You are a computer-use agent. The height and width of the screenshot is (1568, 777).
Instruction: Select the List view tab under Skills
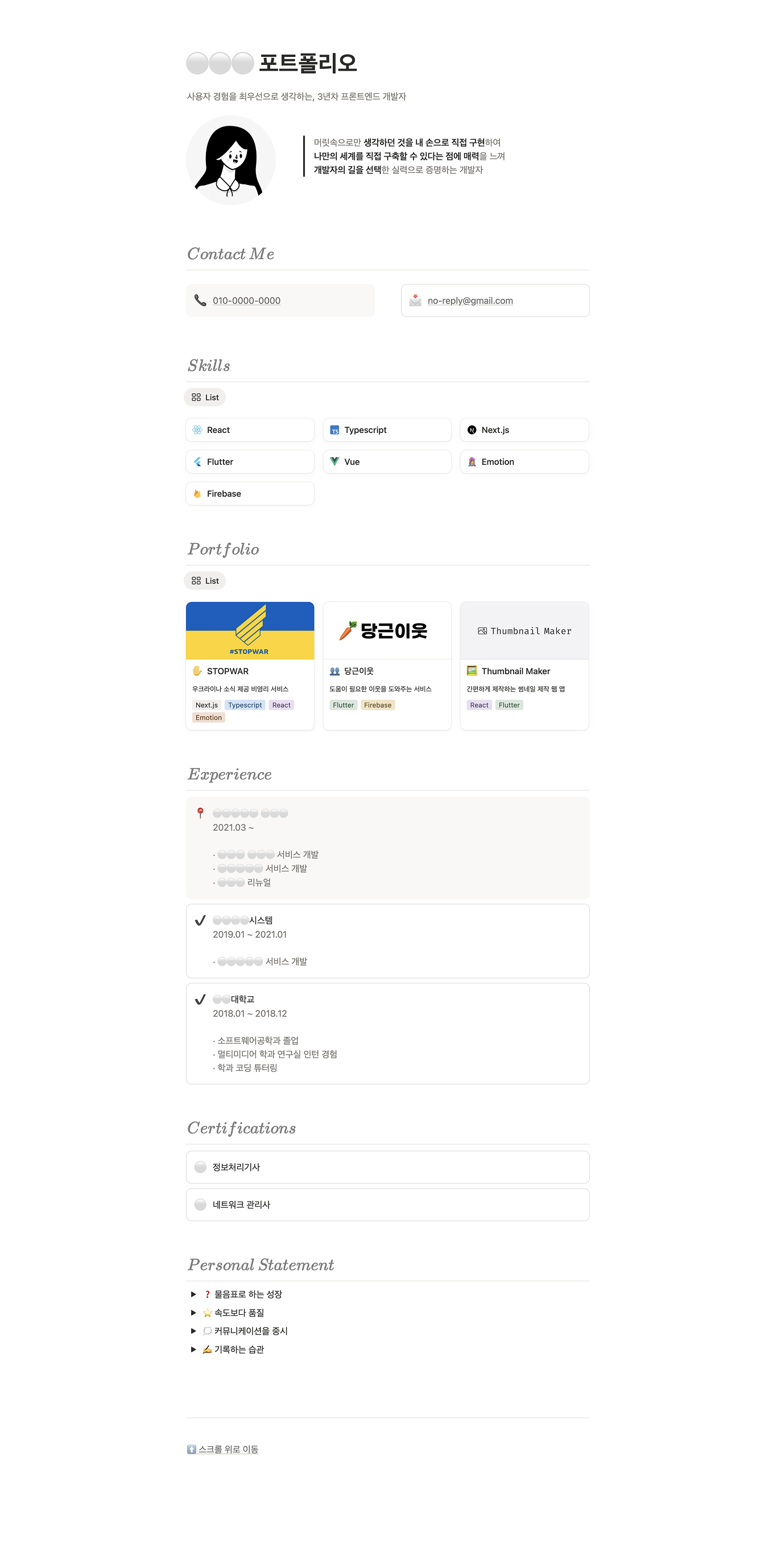coord(205,398)
